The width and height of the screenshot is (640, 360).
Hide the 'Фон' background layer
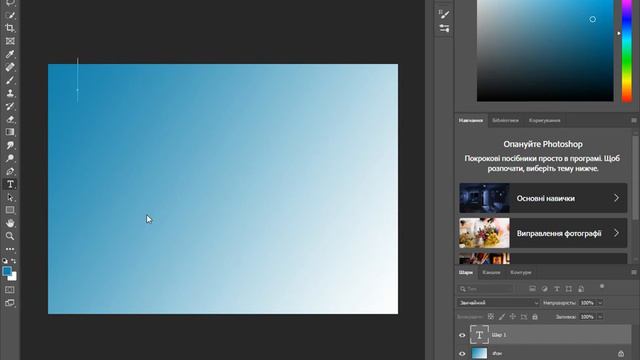[462, 354]
